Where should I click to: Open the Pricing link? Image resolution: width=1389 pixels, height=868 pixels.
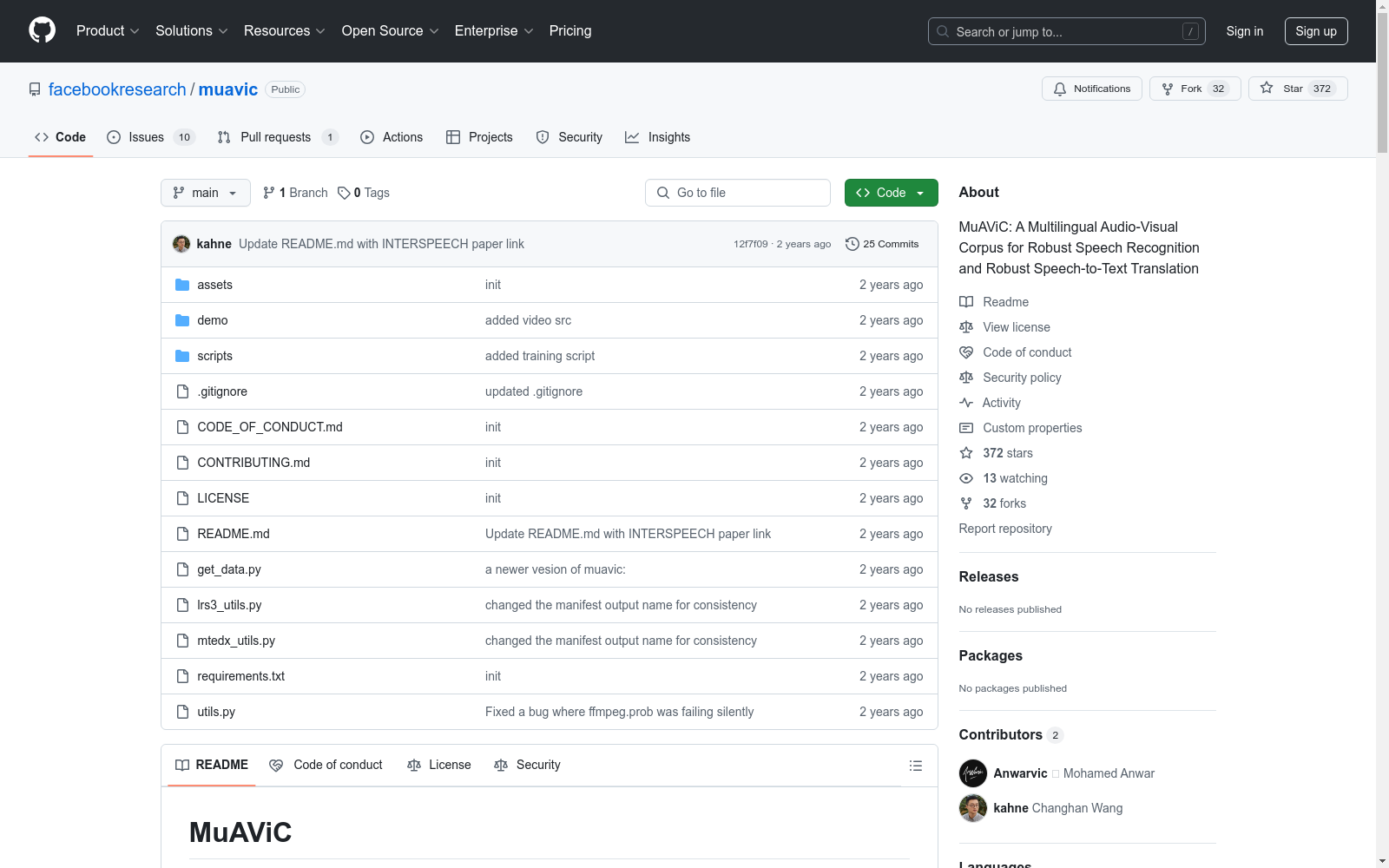570,31
